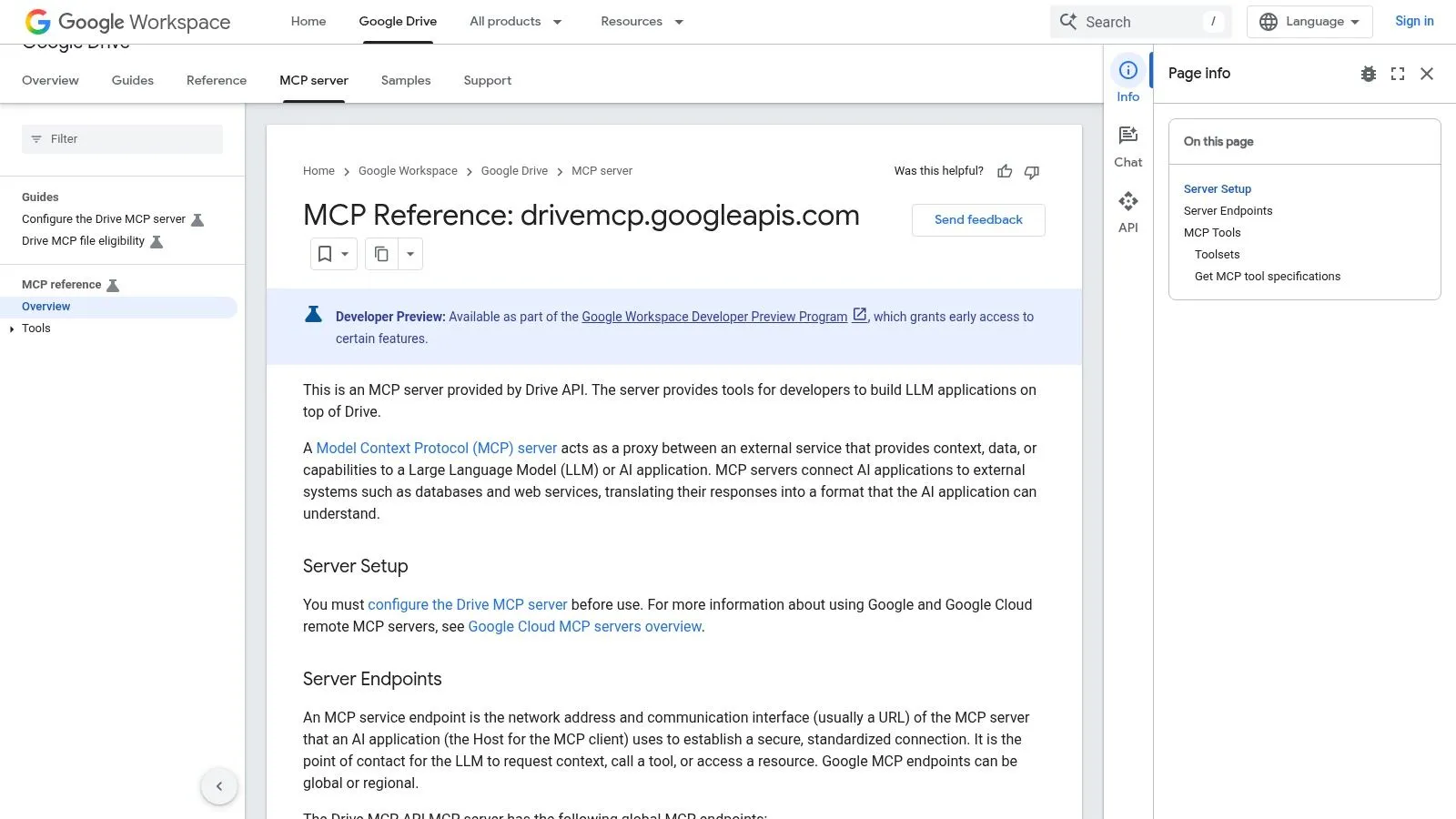
Task: Click the 'Was this helpful?' text
Action: (x=938, y=170)
